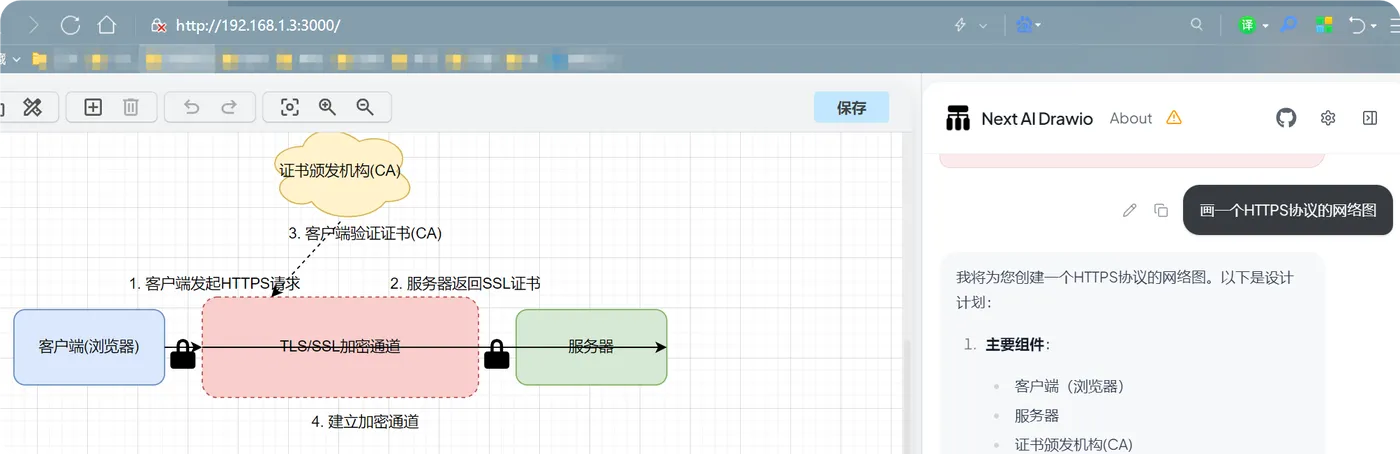Click the draw.io format paintbrush-ruler tool
This screenshot has width=1400, height=454.
click(32, 107)
